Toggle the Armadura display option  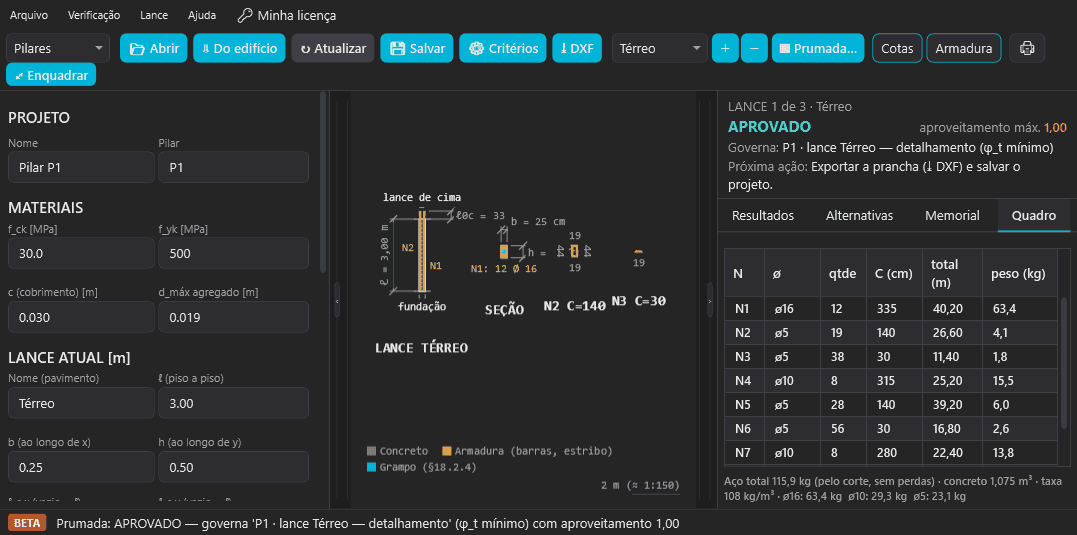click(x=964, y=49)
